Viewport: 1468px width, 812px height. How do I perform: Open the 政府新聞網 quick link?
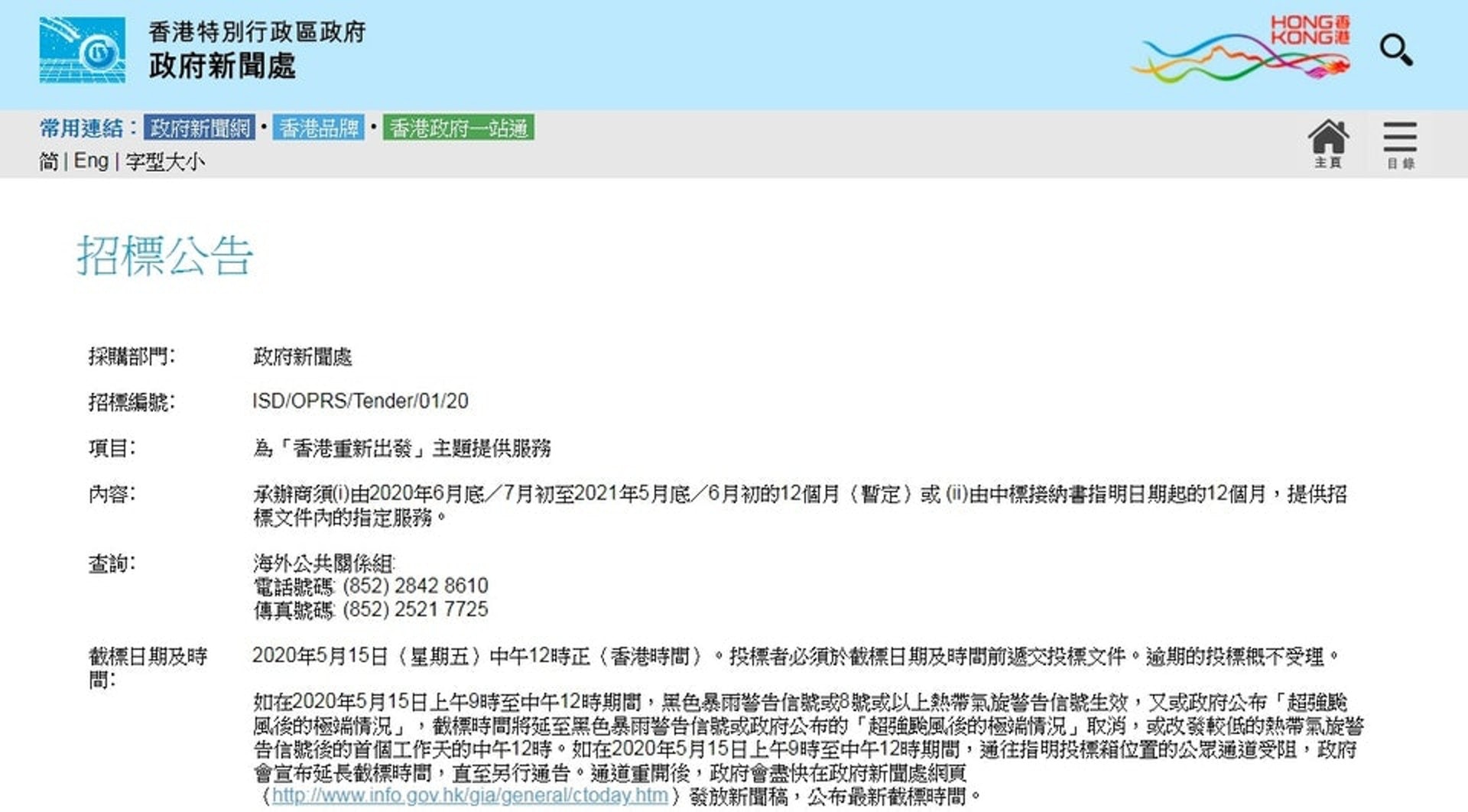coord(200,128)
